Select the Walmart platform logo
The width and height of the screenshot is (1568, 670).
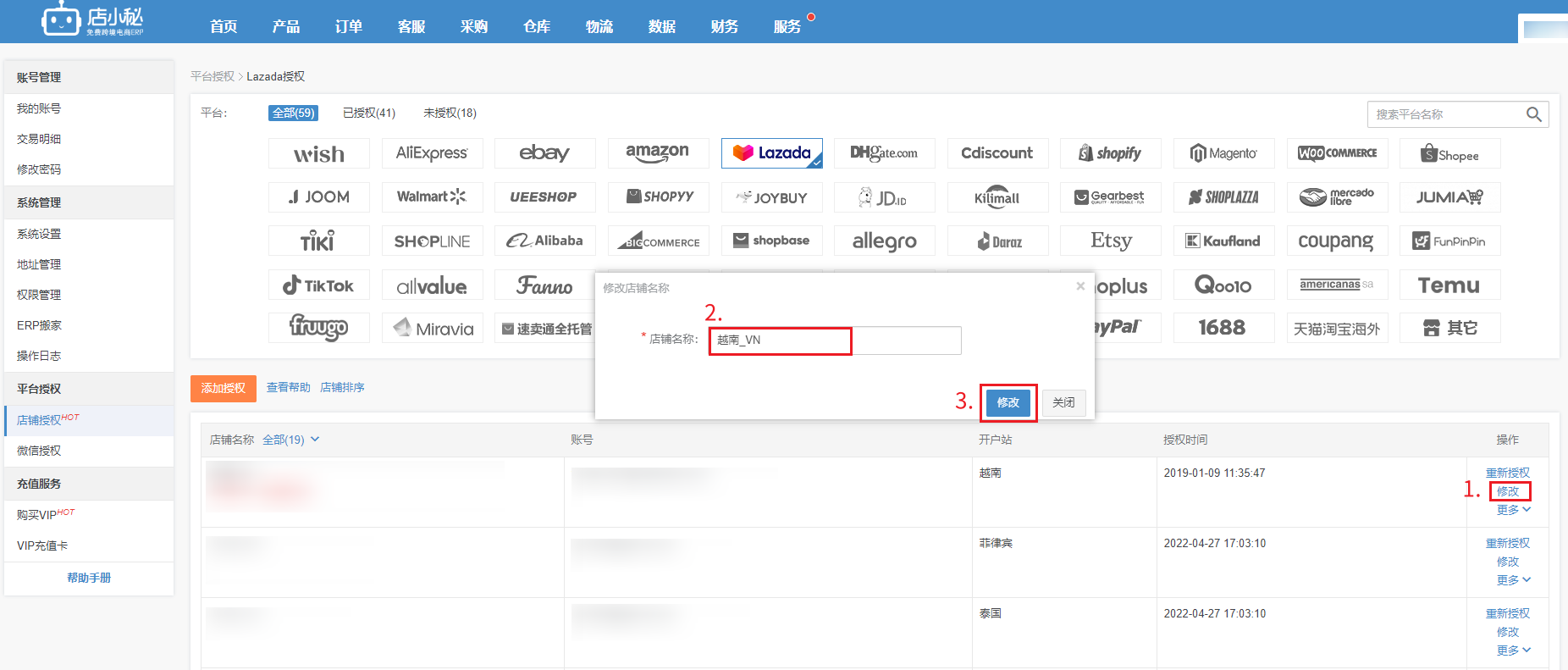pos(432,197)
